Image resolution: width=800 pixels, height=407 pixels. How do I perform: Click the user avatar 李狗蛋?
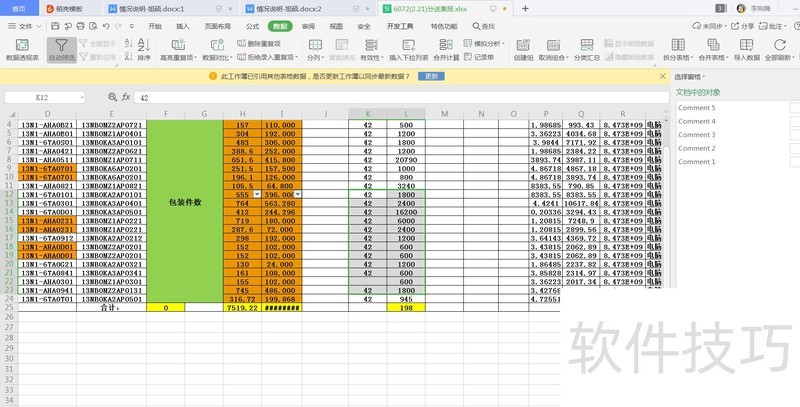tap(741, 9)
